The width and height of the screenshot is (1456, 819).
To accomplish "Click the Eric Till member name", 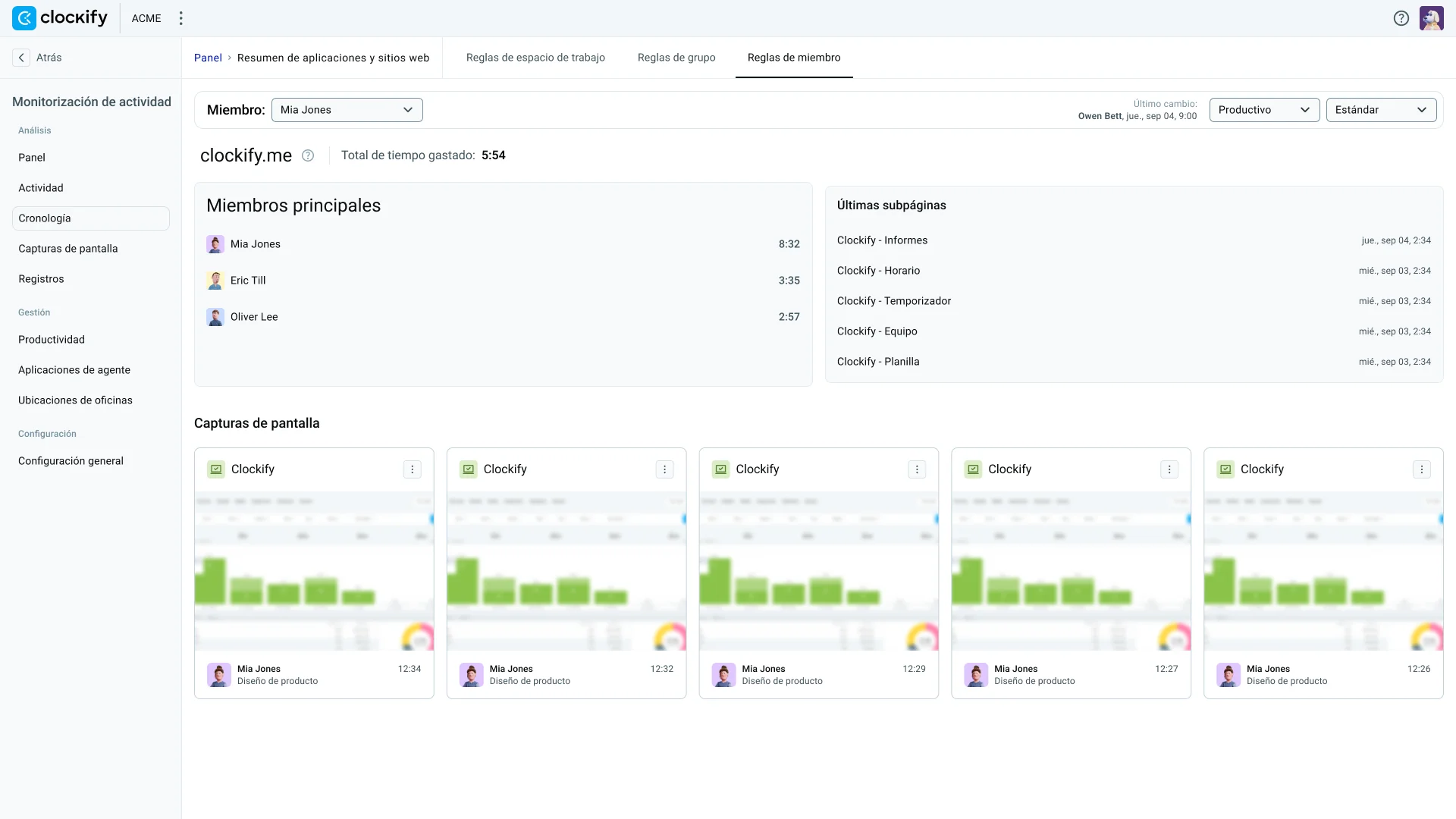I will [248, 281].
